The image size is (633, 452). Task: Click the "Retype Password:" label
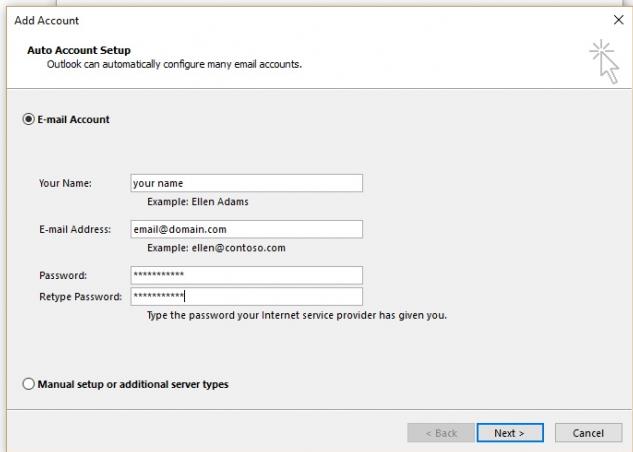(80, 297)
